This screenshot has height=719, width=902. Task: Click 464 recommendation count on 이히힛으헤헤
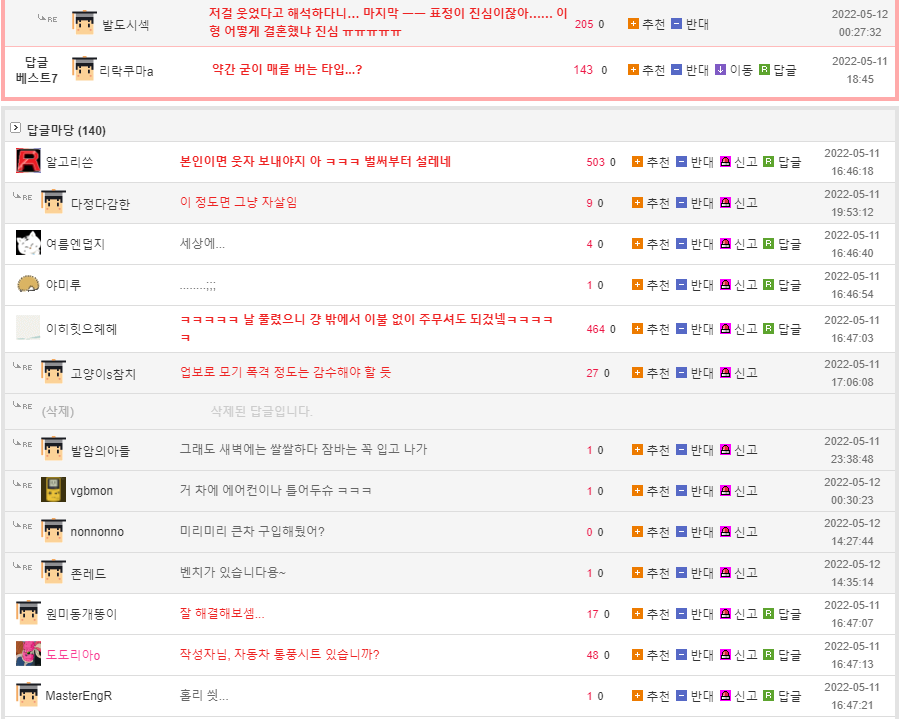point(595,329)
